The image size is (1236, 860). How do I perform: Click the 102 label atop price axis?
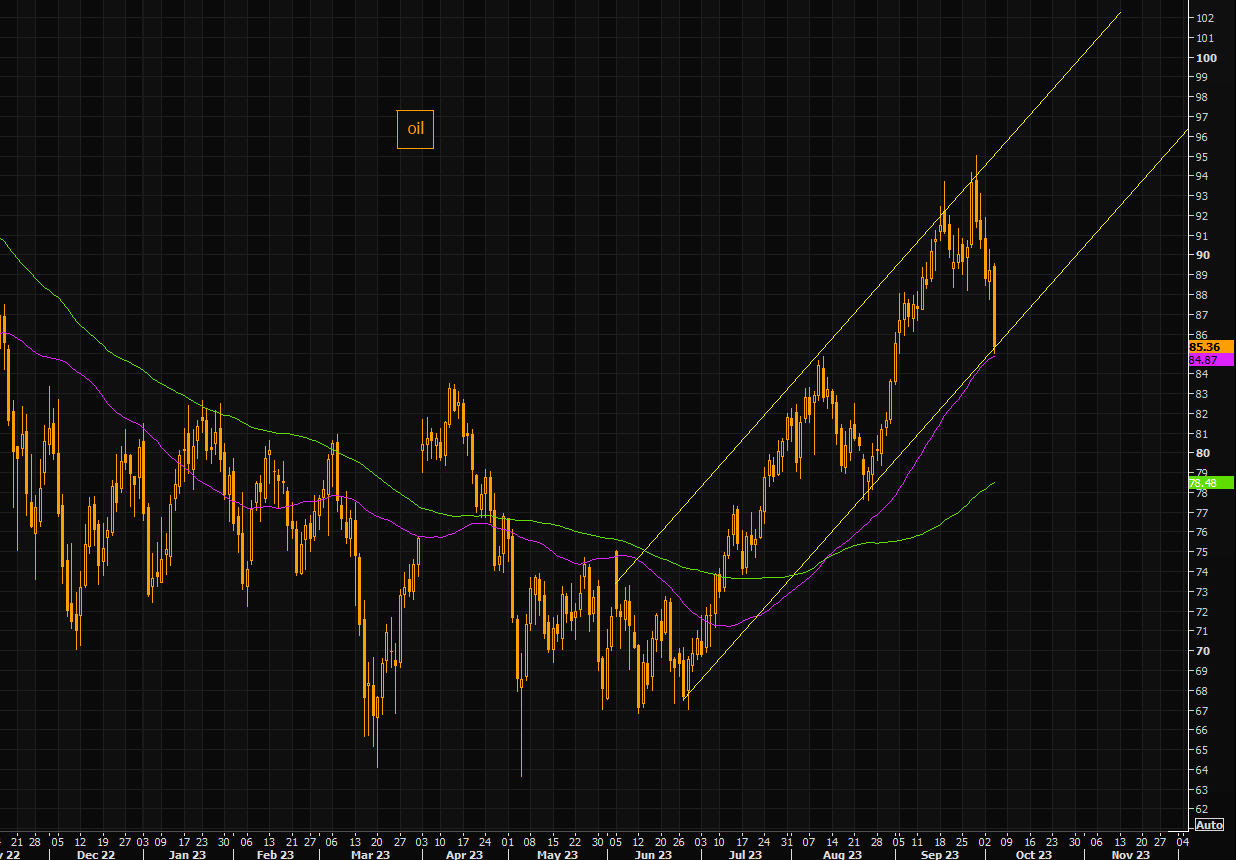1206,18
